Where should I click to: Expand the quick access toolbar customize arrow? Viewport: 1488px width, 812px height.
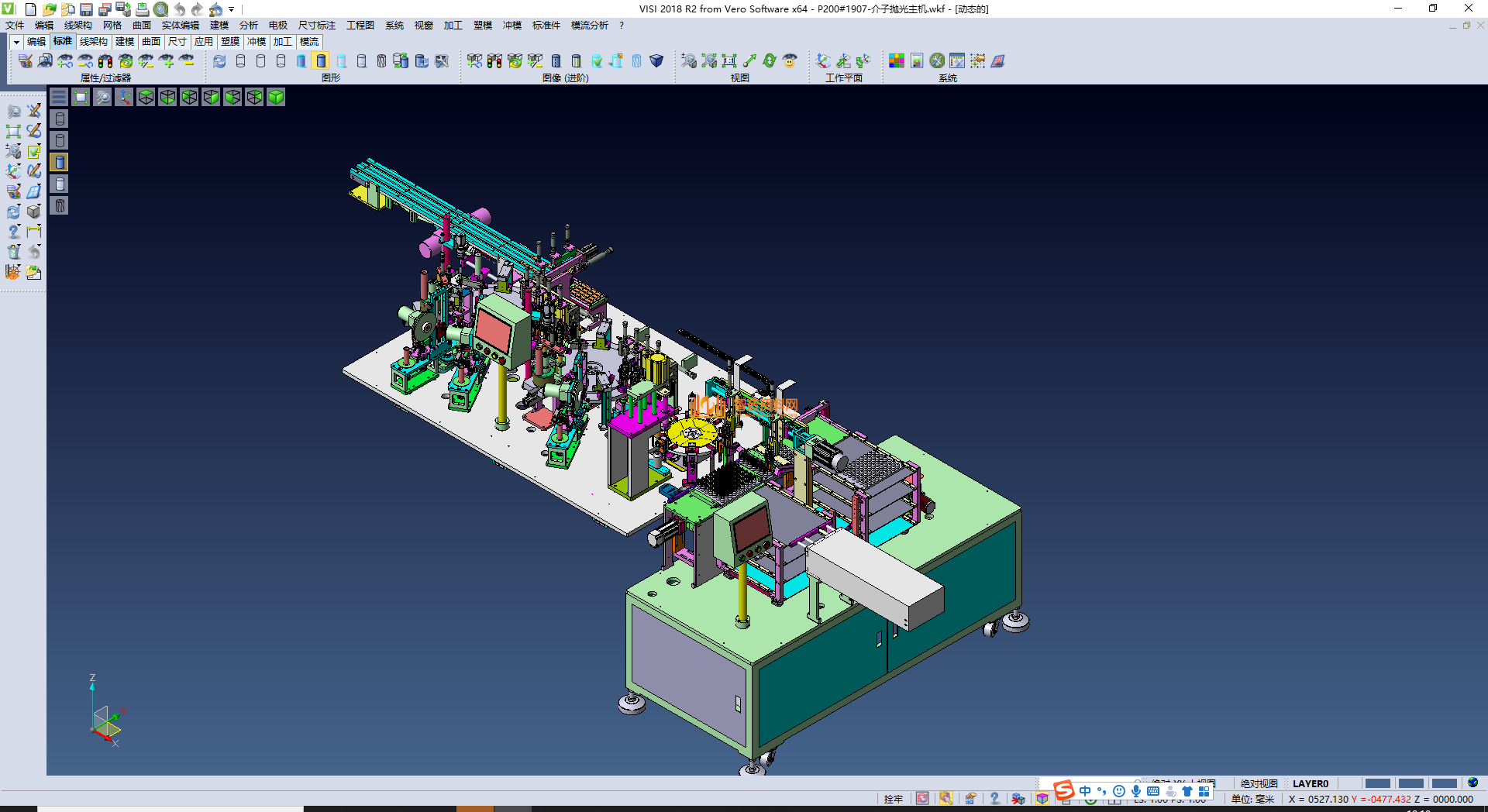pos(231,9)
